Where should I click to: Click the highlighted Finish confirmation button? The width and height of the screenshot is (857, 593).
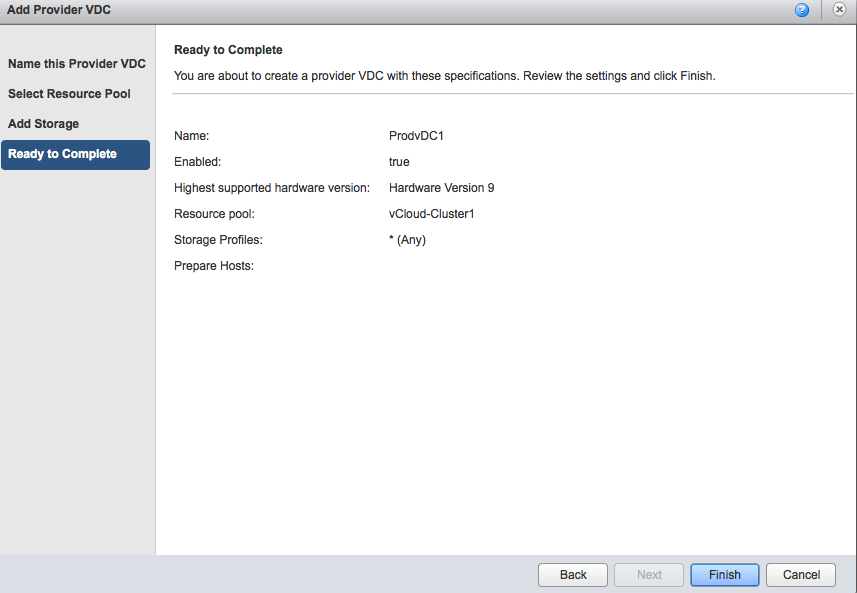[724, 574]
